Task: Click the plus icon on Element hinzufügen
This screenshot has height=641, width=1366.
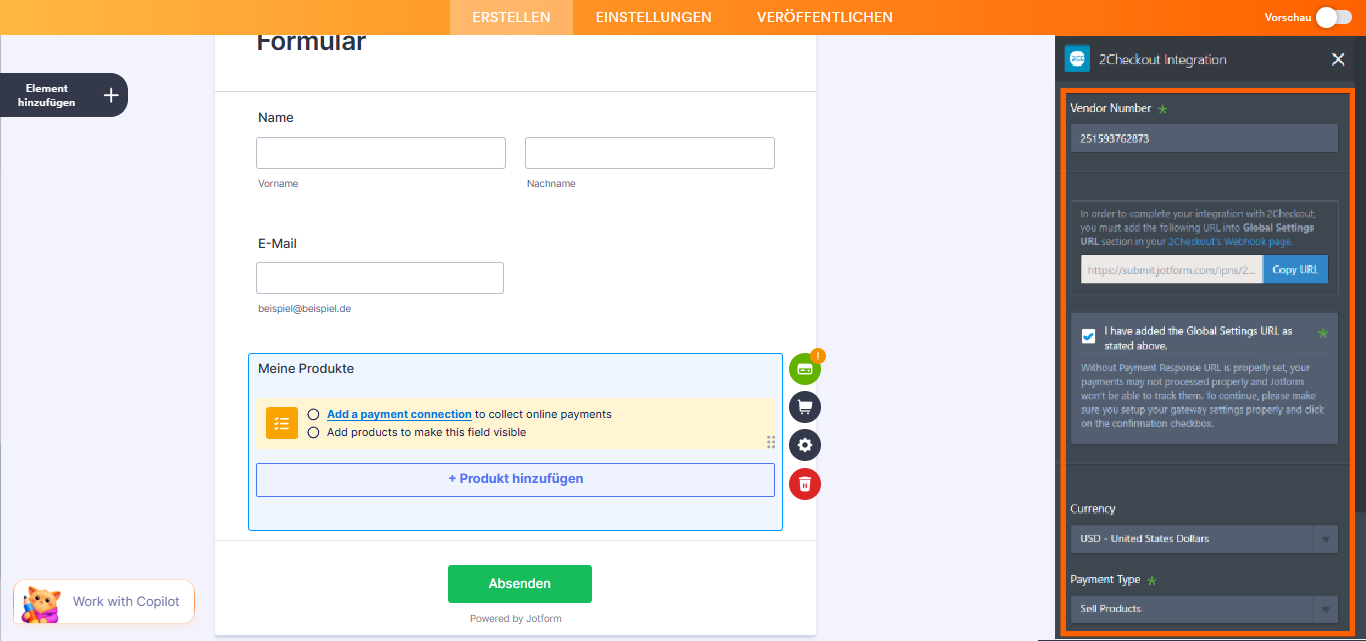Action: (x=108, y=94)
